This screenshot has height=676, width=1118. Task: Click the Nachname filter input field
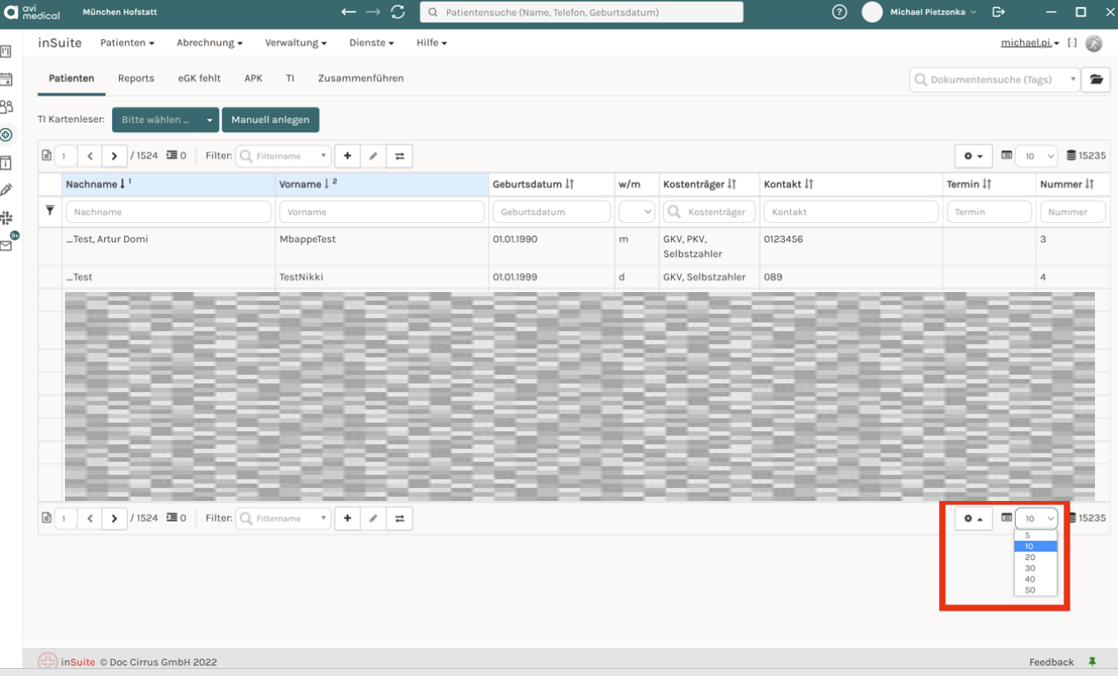tap(168, 212)
